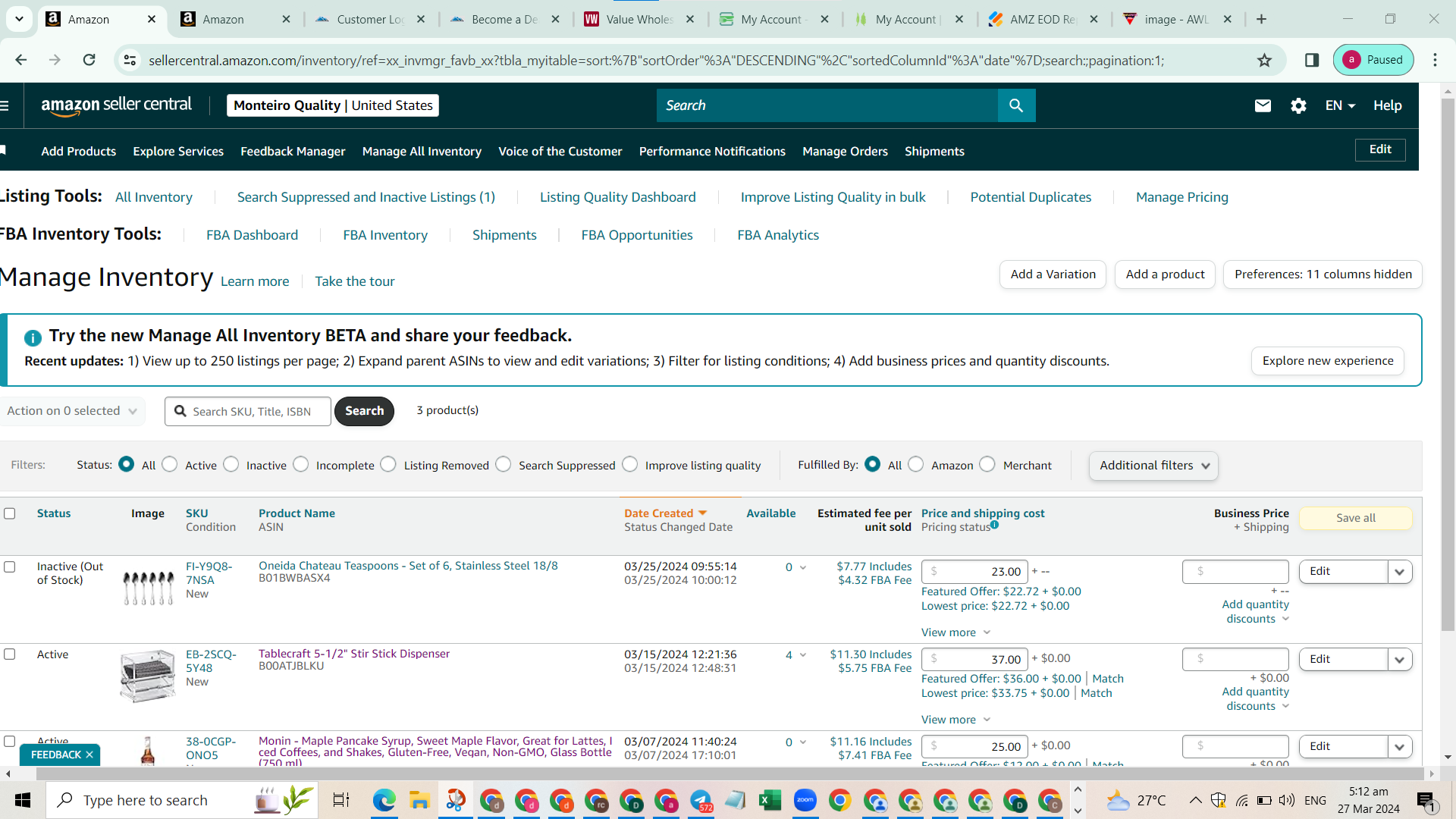Open the hamburger menu icon
Viewport: 1456px width, 819px height.
point(5,105)
